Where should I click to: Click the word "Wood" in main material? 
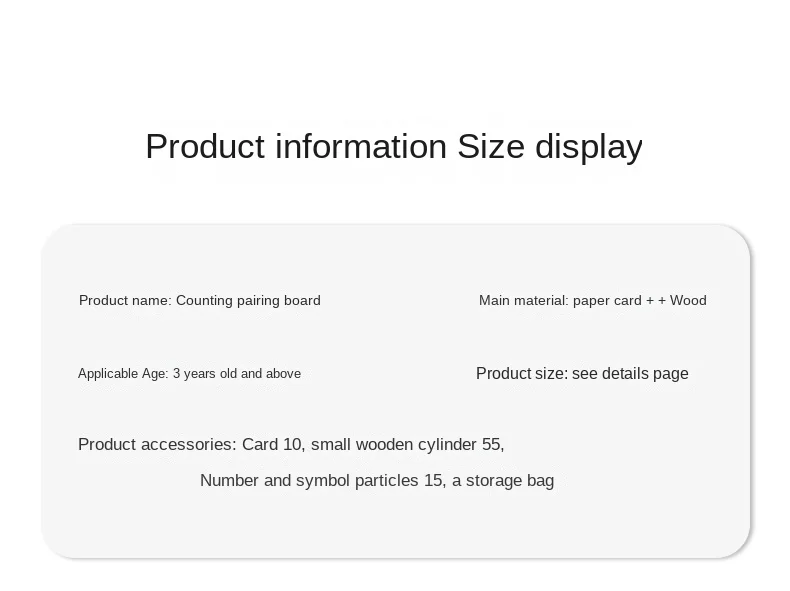(688, 300)
